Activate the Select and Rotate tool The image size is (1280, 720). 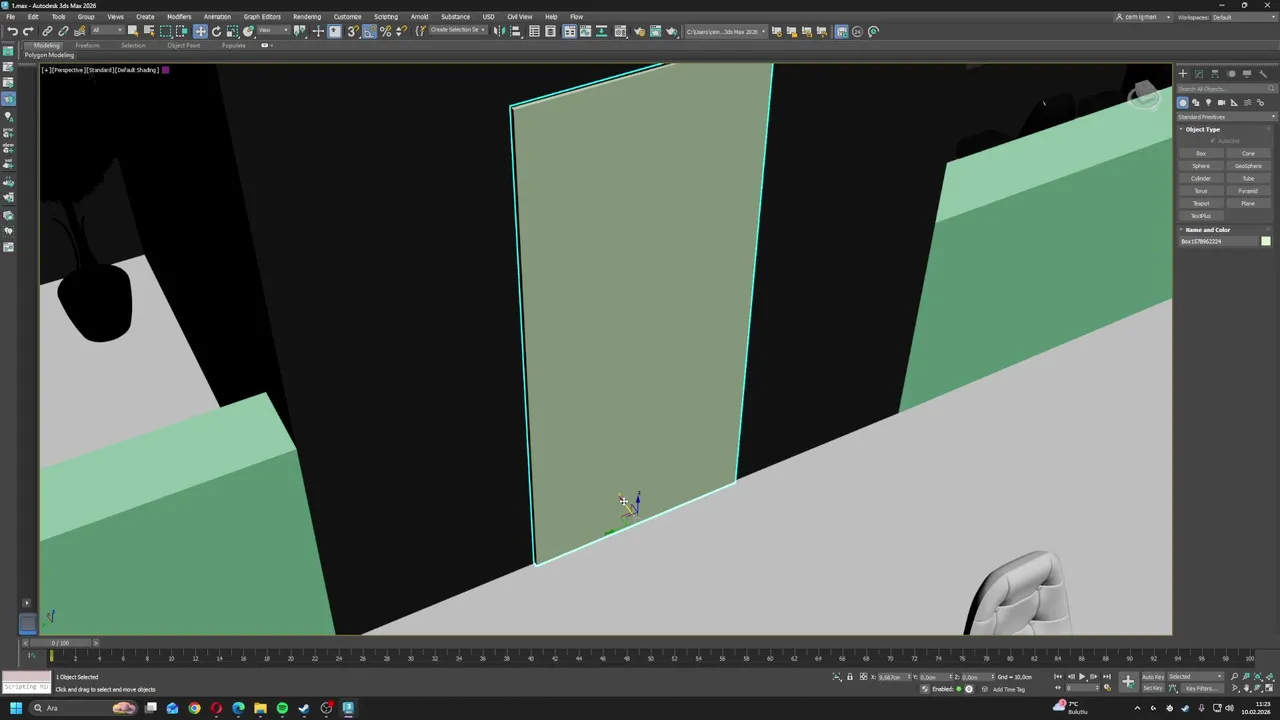click(x=216, y=31)
